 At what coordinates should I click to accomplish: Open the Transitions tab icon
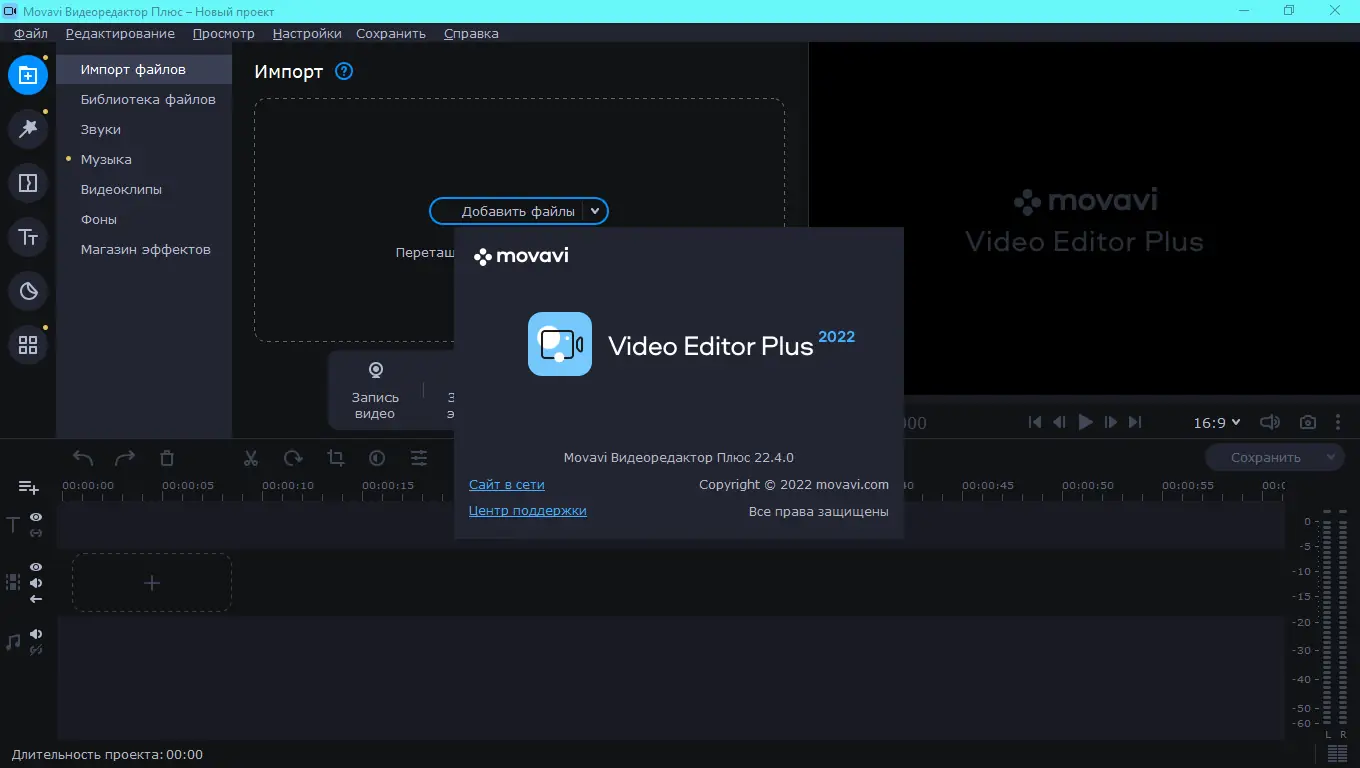[x=28, y=183]
